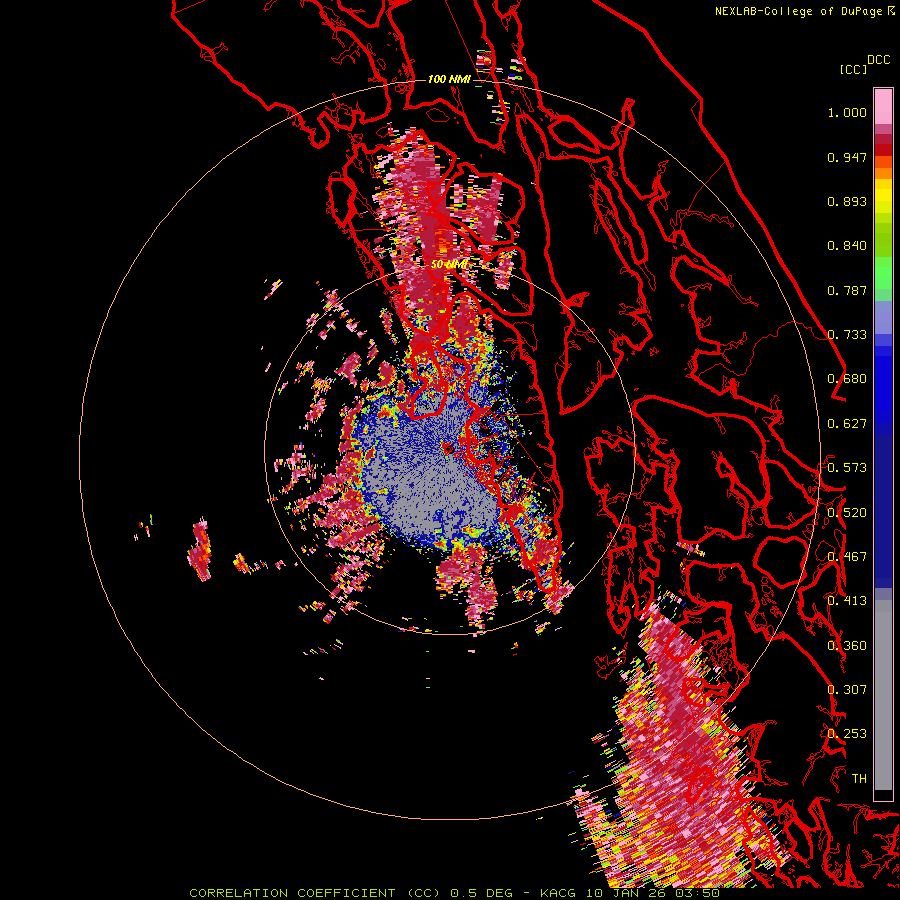
Task: Select the 0.680 scale value
Action: (847, 379)
